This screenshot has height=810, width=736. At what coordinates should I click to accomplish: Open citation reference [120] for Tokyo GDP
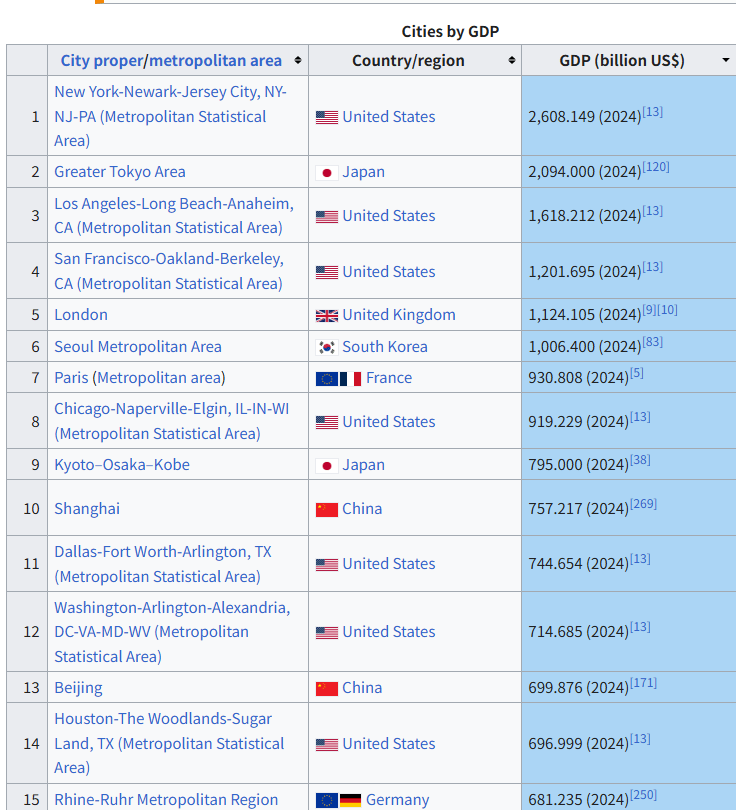point(656,167)
